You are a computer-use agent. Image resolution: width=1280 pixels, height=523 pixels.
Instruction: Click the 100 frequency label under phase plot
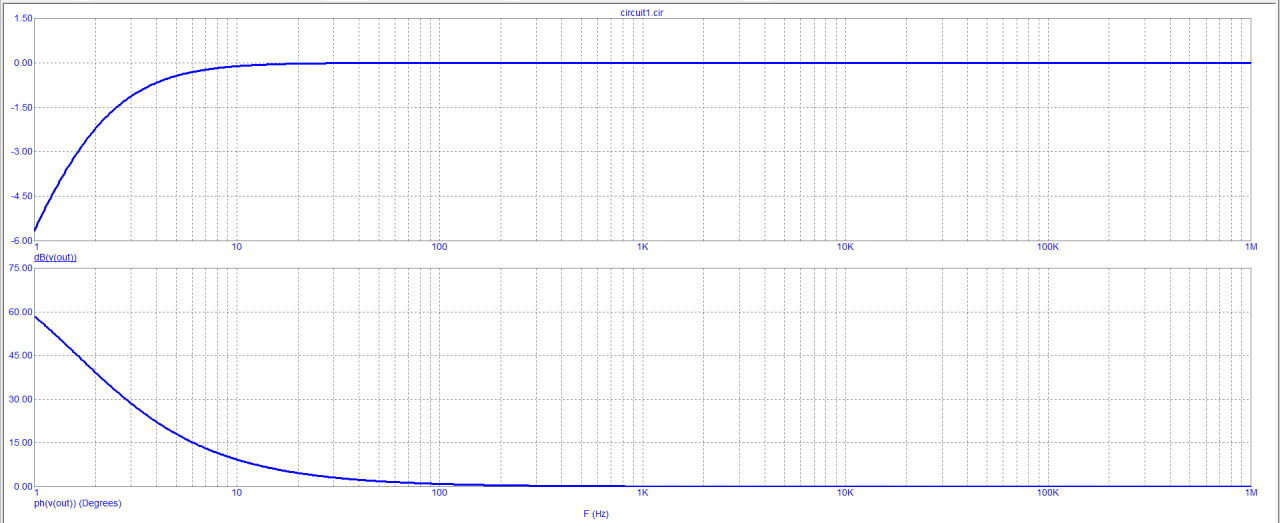point(439,493)
